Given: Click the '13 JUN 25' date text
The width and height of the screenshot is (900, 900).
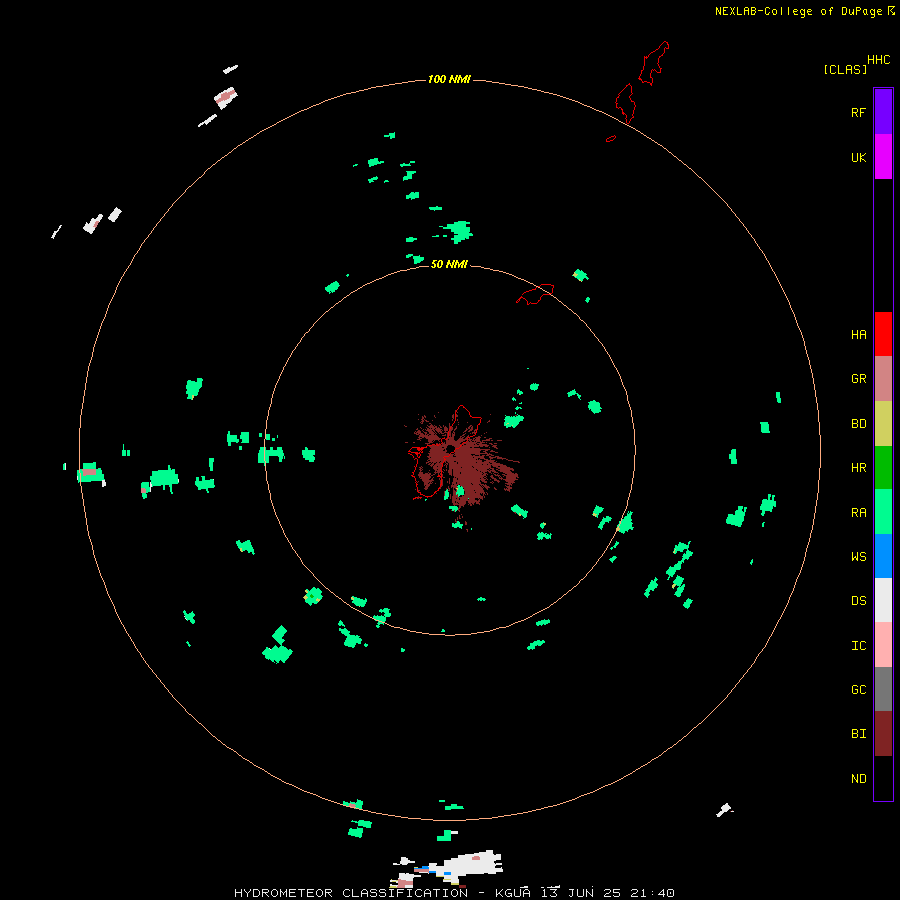Looking at the screenshot, I should [x=581, y=893].
